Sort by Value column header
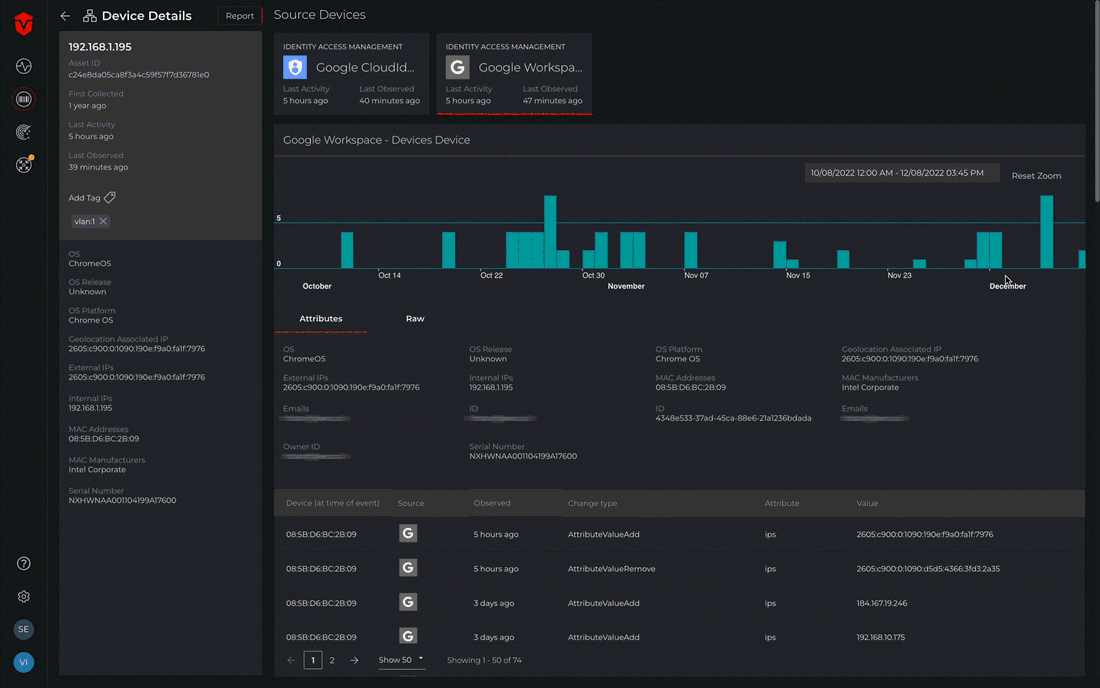This screenshot has width=1100, height=688. tap(867, 503)
